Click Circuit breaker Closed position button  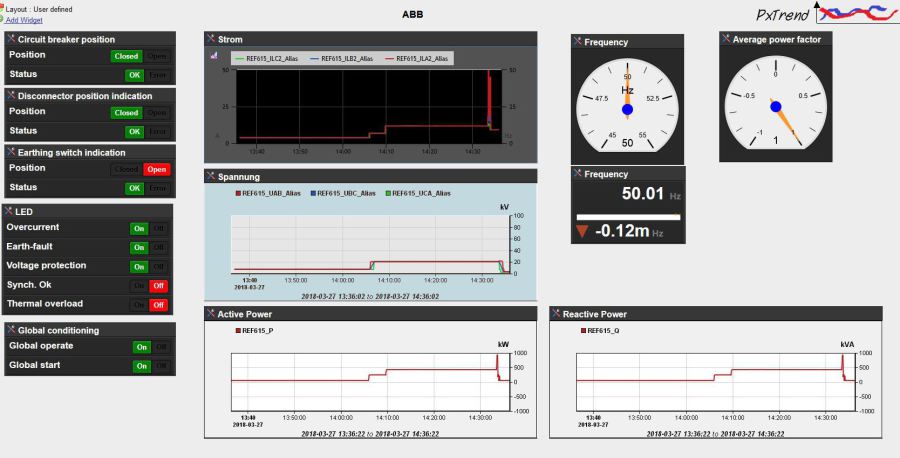click(x=126, y=56)
